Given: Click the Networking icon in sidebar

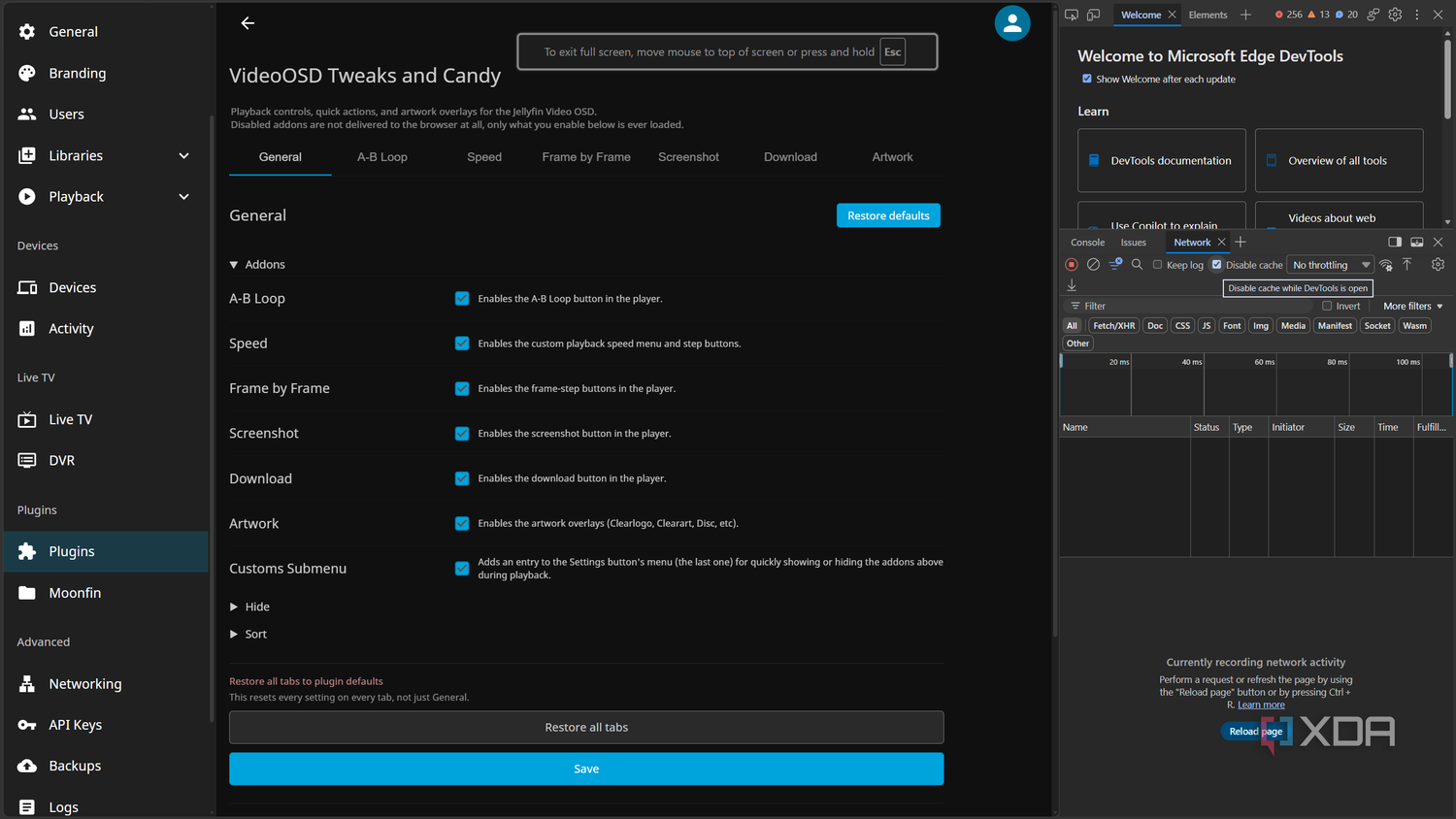Looking at the screenshot, I should [27, 684].
